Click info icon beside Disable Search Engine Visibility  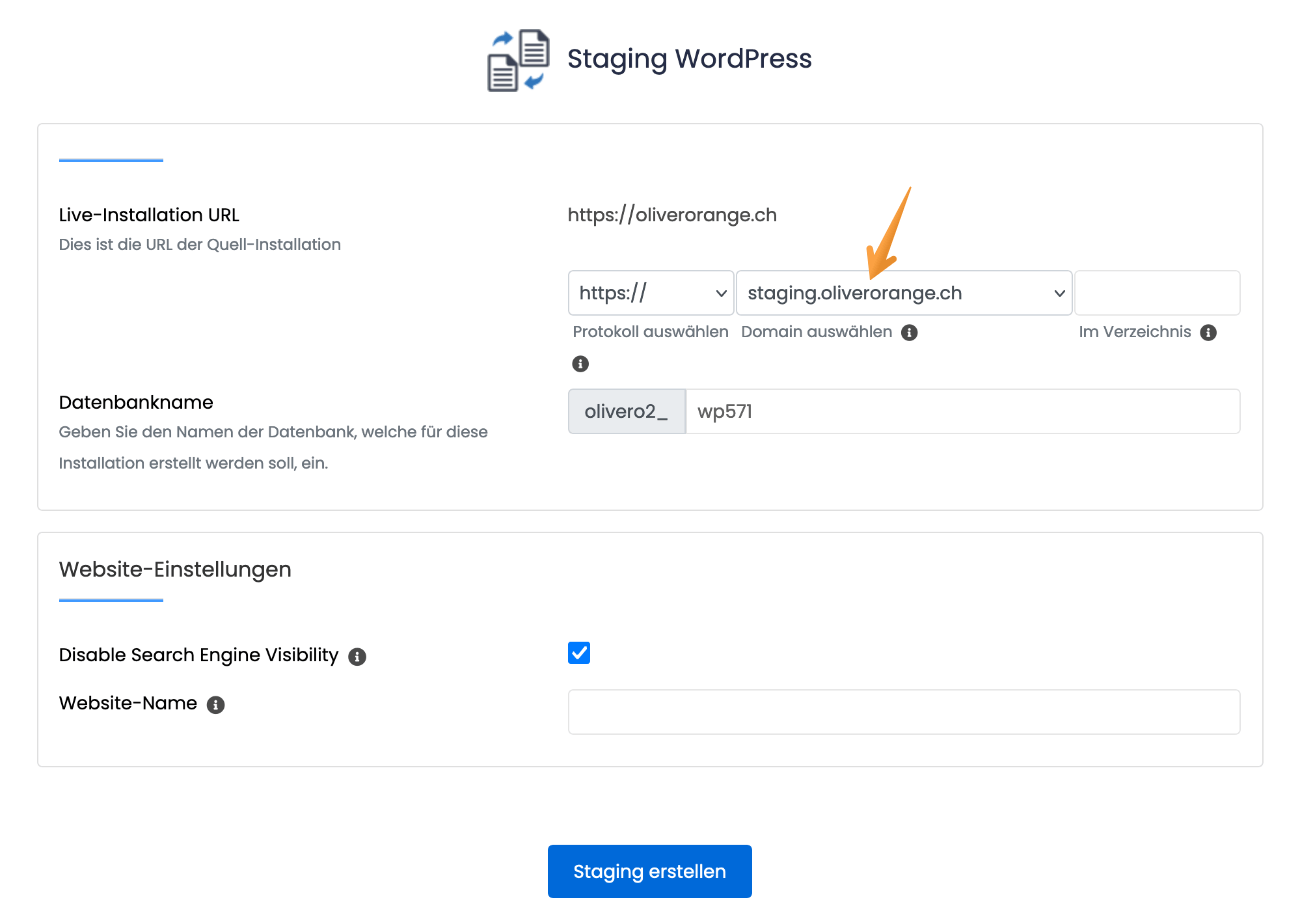[x=357, y=657]
